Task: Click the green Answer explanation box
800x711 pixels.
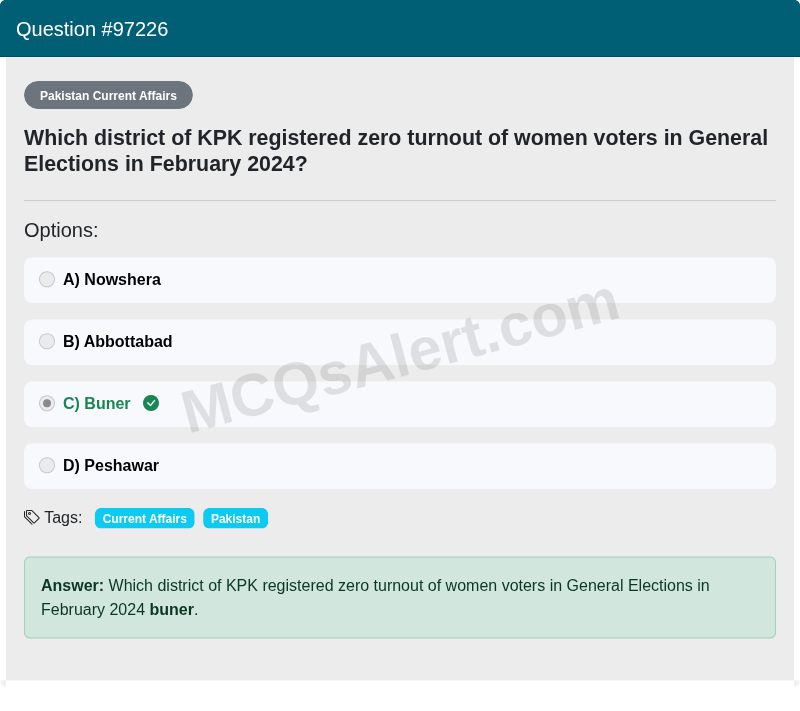Action: 400,597
